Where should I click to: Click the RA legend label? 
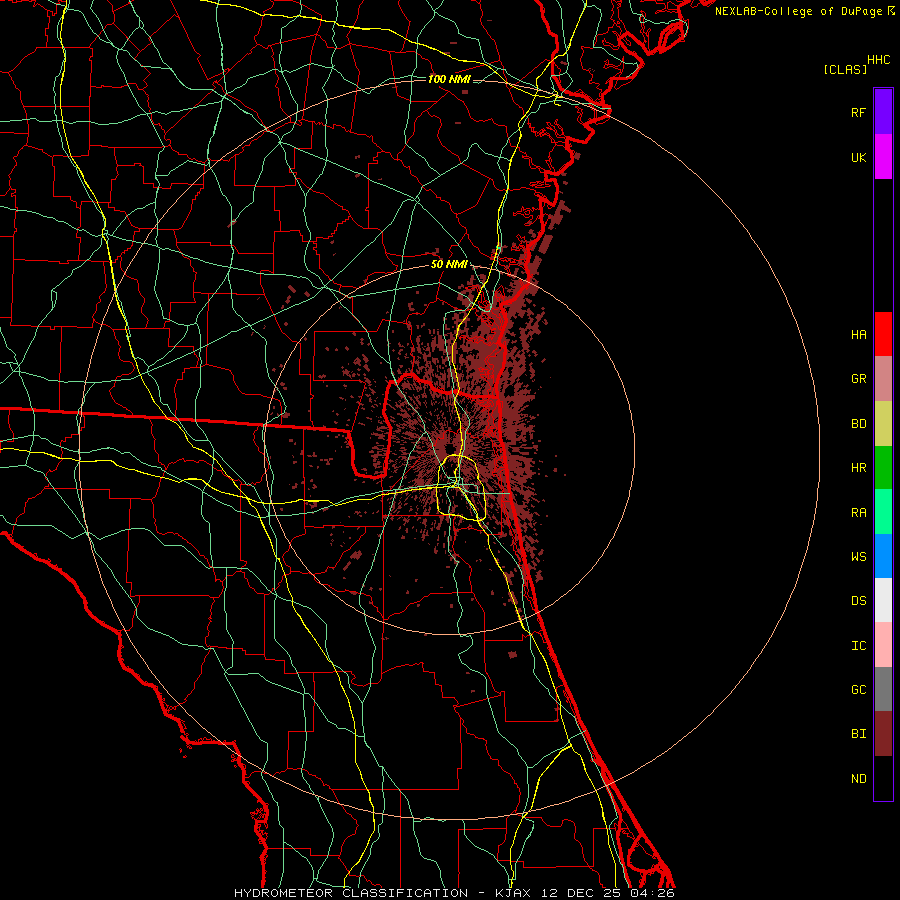858,513
